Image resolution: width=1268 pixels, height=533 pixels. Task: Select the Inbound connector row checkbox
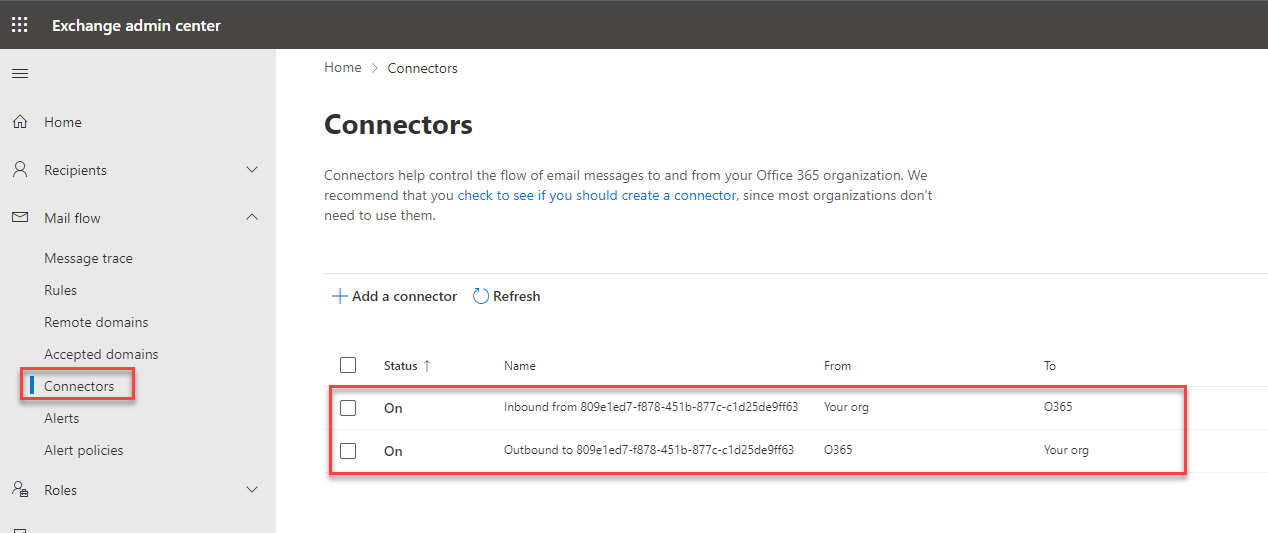(x=348, y=408)
